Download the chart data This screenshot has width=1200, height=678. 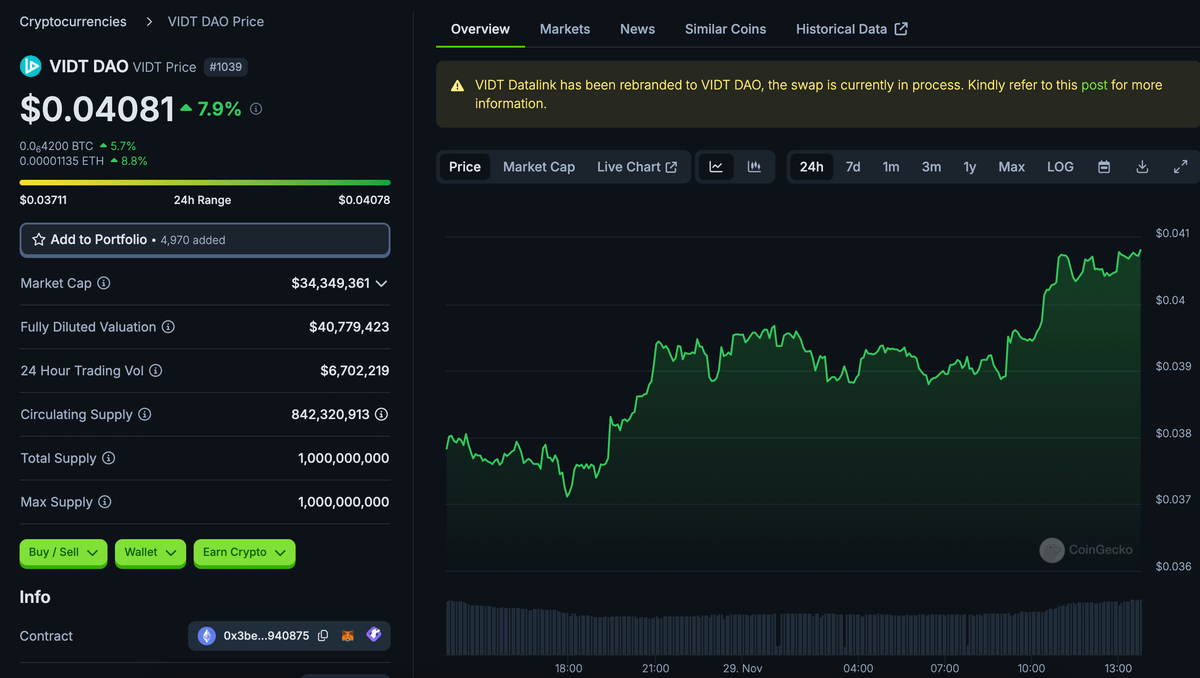click(x=1142, y=166)
